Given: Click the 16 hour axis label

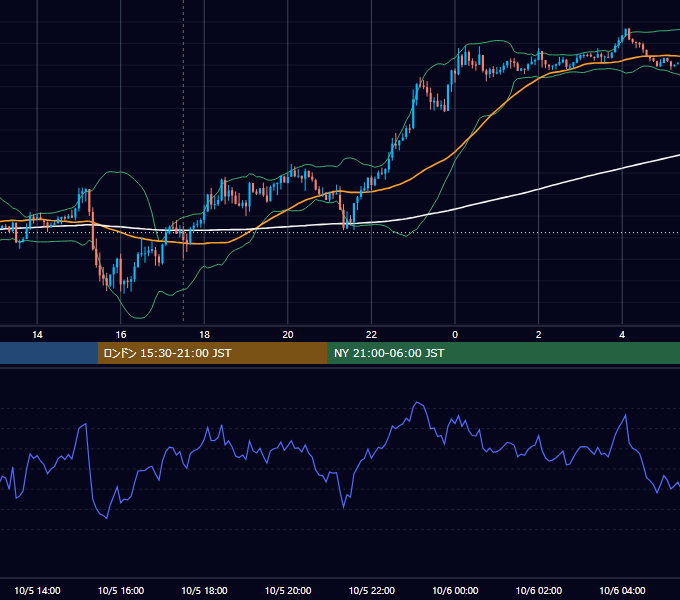Looking at the screenshot, I should coord(121,335).
